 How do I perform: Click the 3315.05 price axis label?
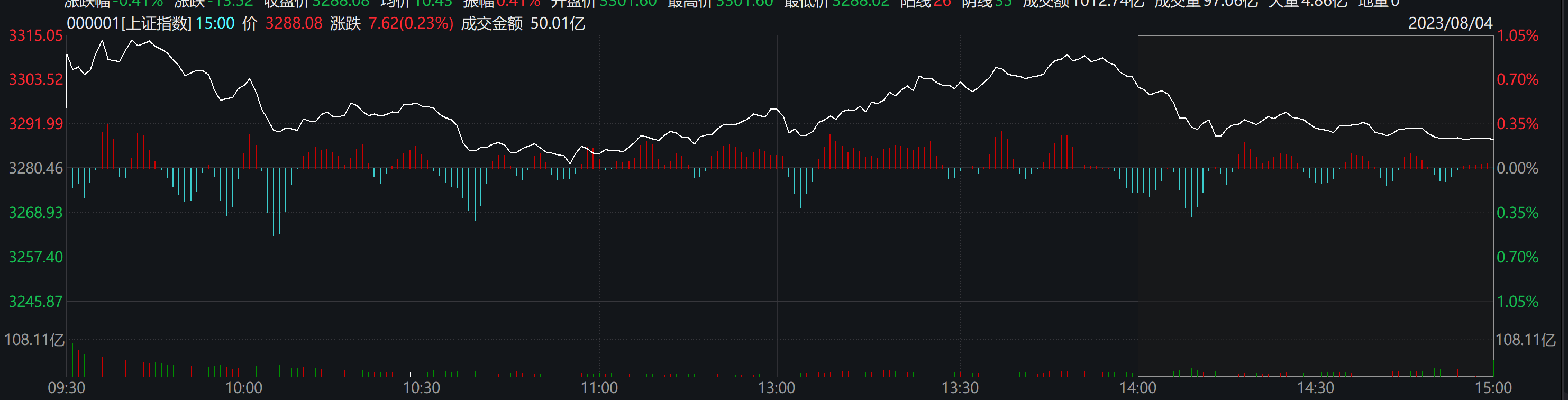point(35,36)
